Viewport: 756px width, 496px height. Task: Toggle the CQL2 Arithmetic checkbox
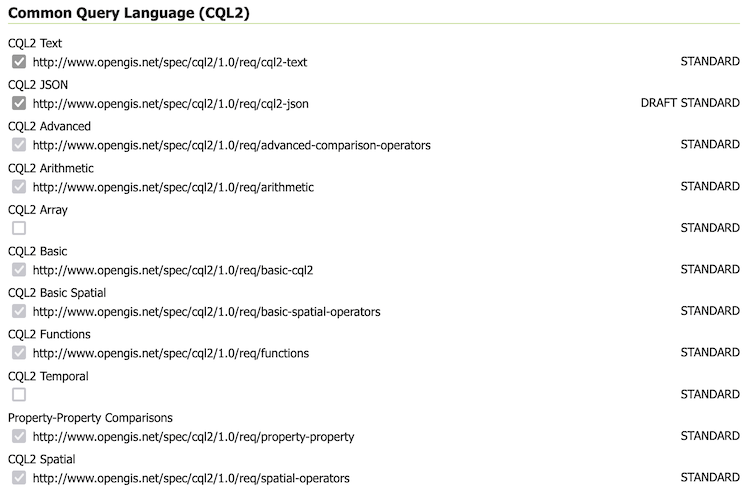19,187
